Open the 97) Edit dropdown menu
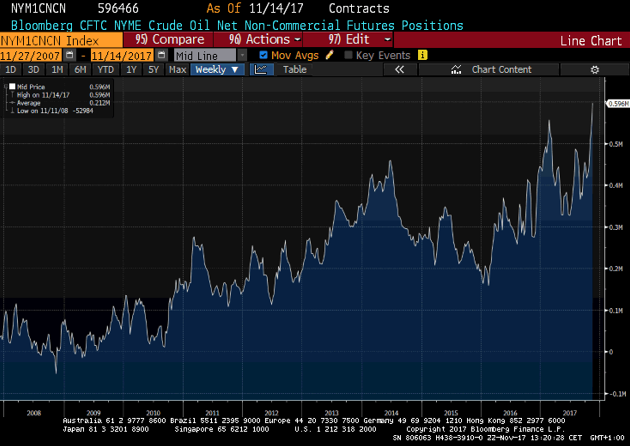The image size is (630, 446). pyautogui.click(x=349, y=39)
